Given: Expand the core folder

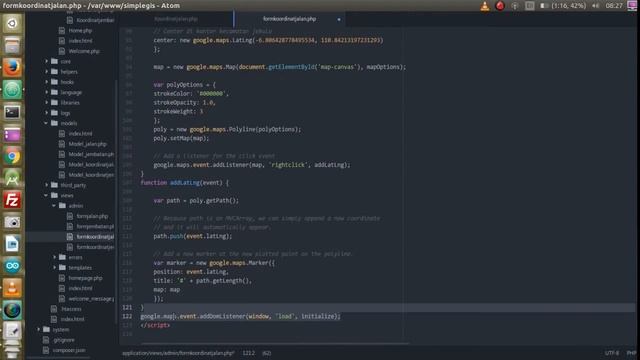Looking at the screenshot, I should [x=65, y=61].
